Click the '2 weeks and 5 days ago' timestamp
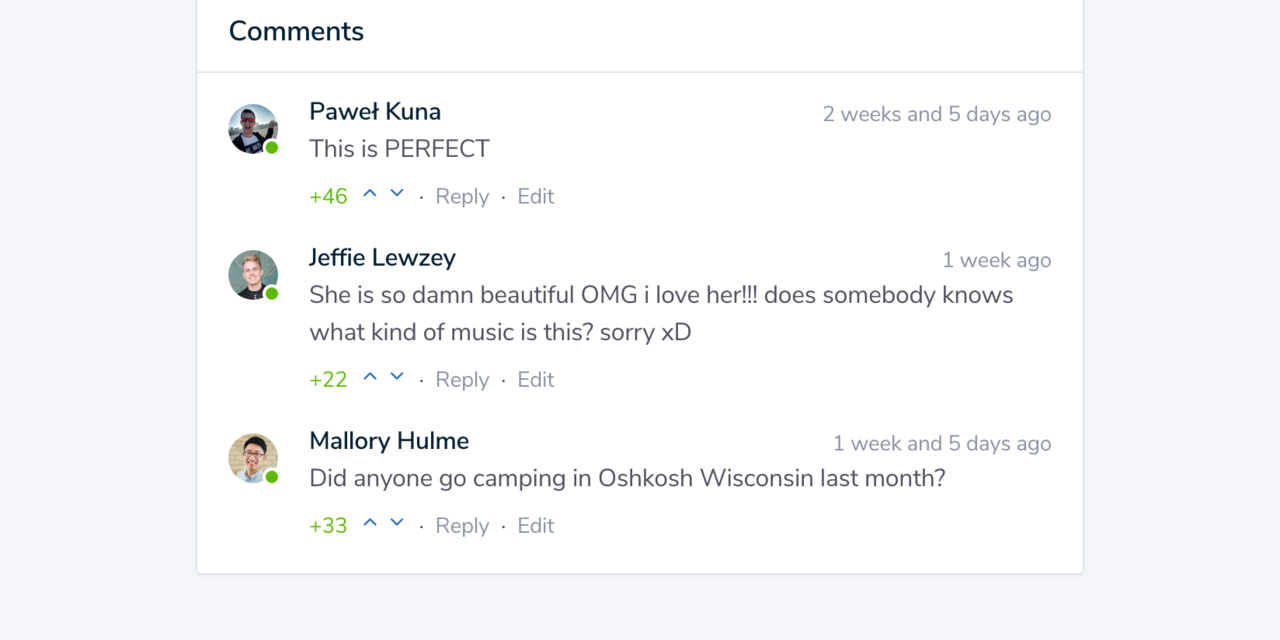1280x640 pixels. (936, 114)
